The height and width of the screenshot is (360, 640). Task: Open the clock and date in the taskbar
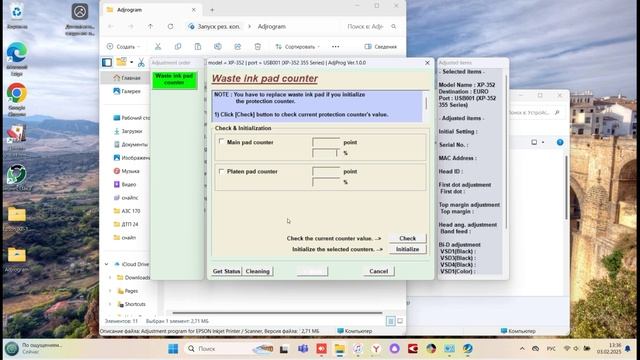pos(609,349)
